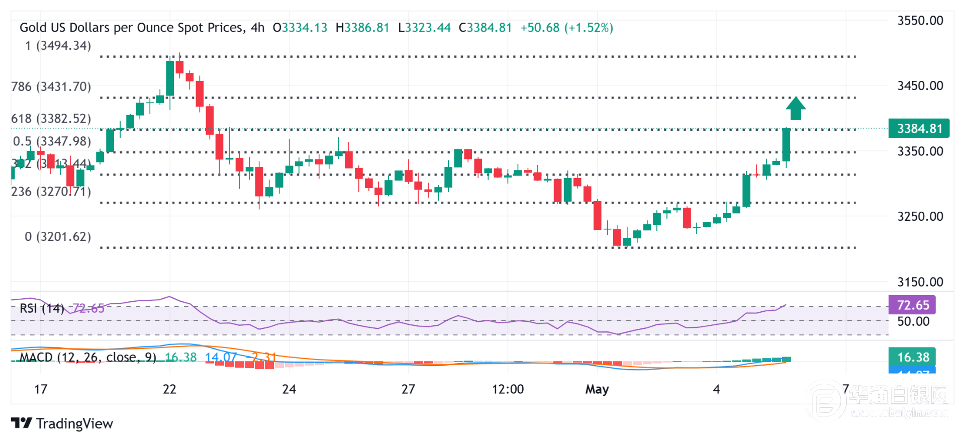The height and width of the screenshot is (438, 964).
Task: Click the May label on the time axis
Action: pyautogui.click(x=598, y=388)
